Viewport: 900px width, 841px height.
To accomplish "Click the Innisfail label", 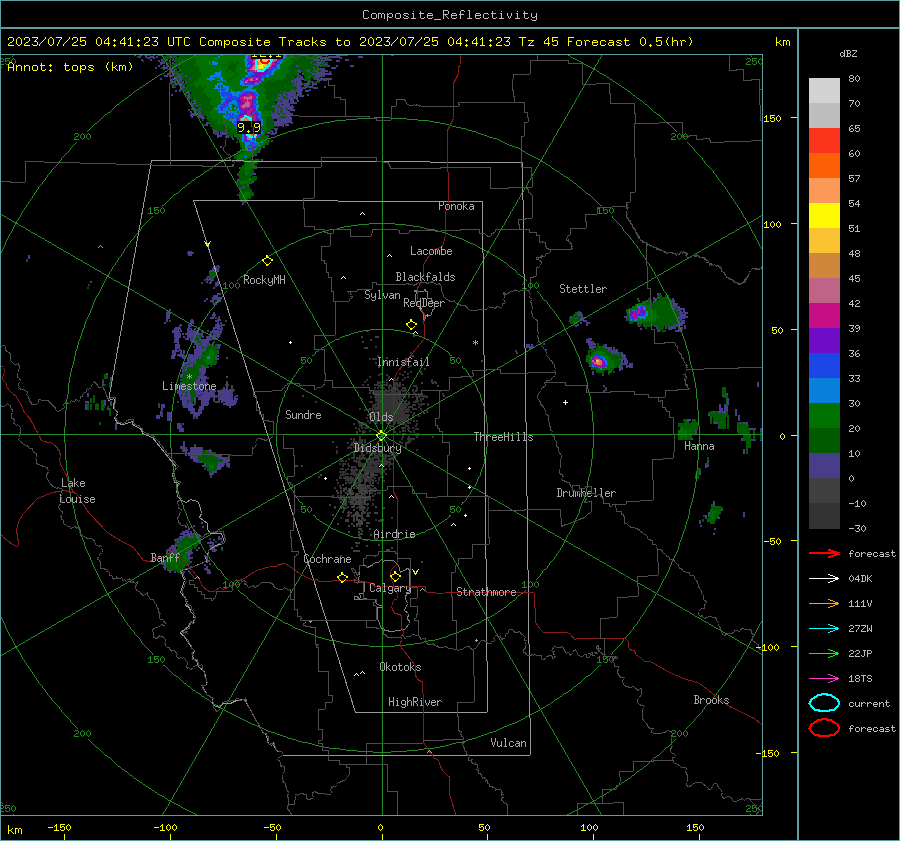I will 403,362.
